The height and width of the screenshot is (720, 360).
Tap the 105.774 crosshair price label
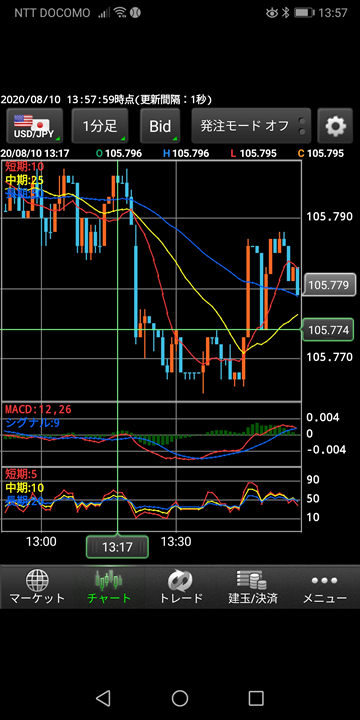328,330
